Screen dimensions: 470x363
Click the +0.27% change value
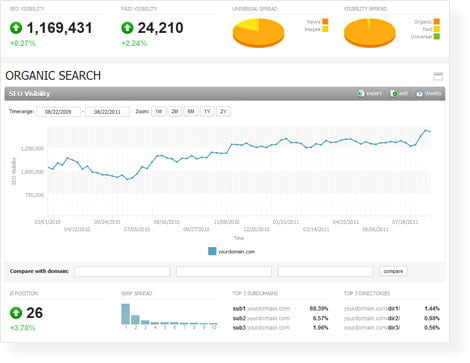[x=23, y=43]
